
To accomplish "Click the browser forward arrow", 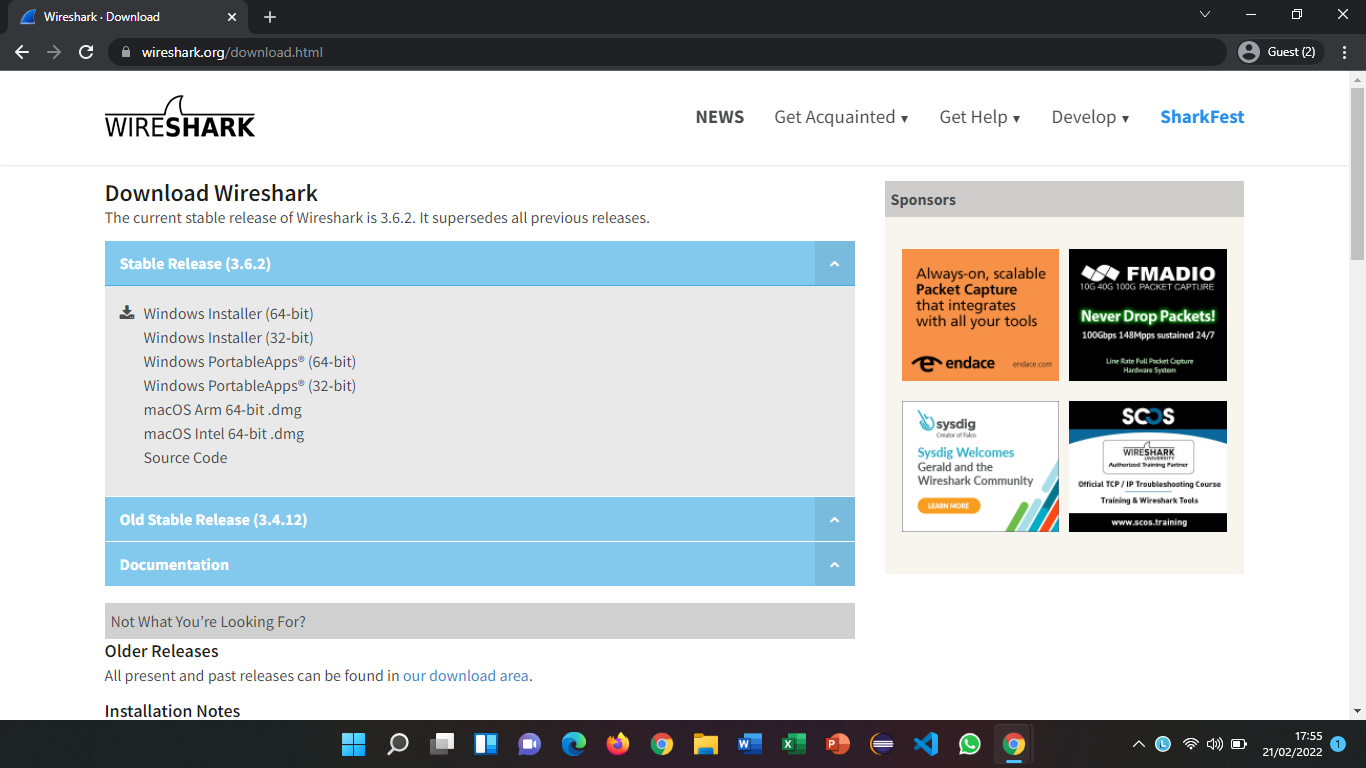I will [54, 52].
